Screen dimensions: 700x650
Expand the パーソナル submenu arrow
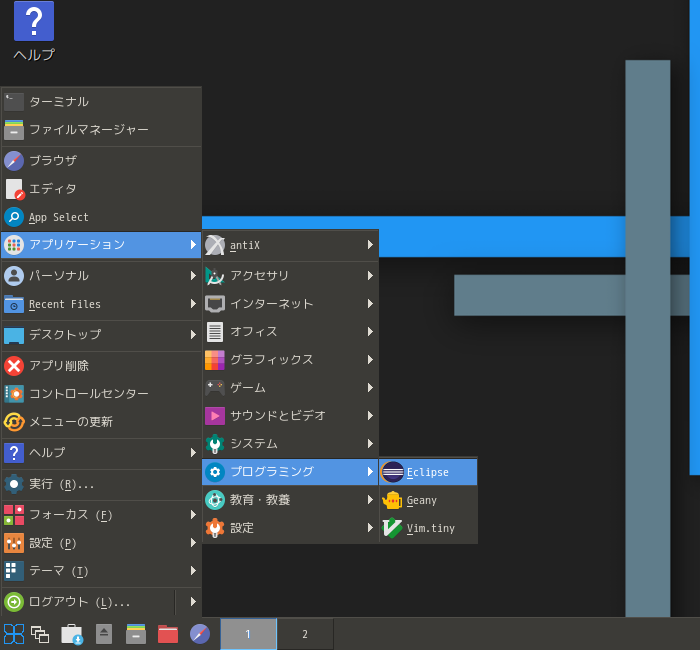tap(193, 275)
